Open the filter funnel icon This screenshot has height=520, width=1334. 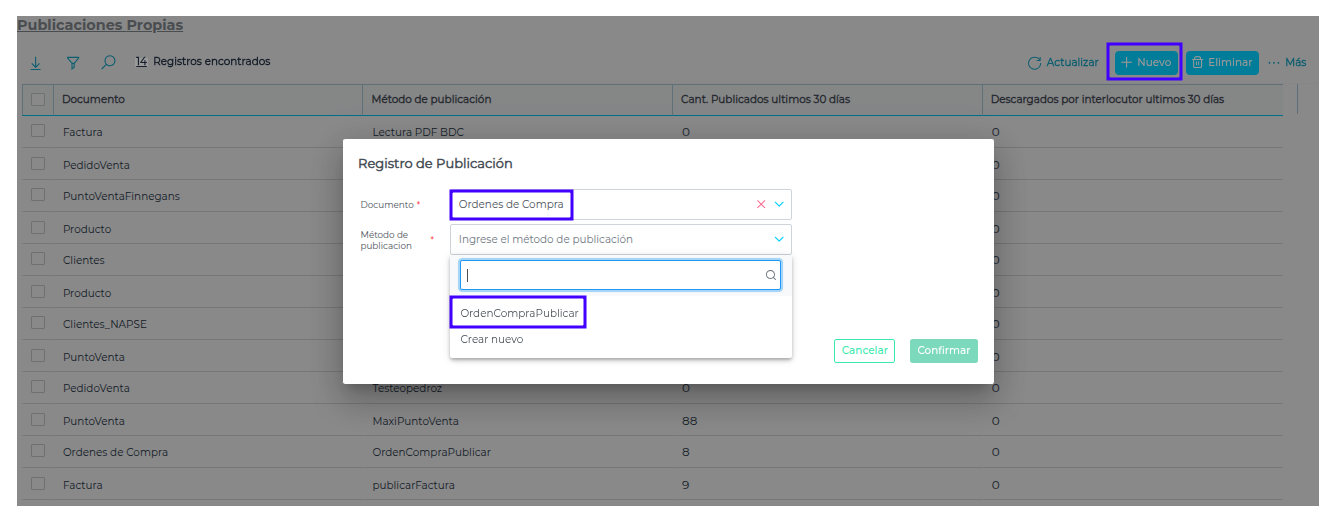(72, 62)
